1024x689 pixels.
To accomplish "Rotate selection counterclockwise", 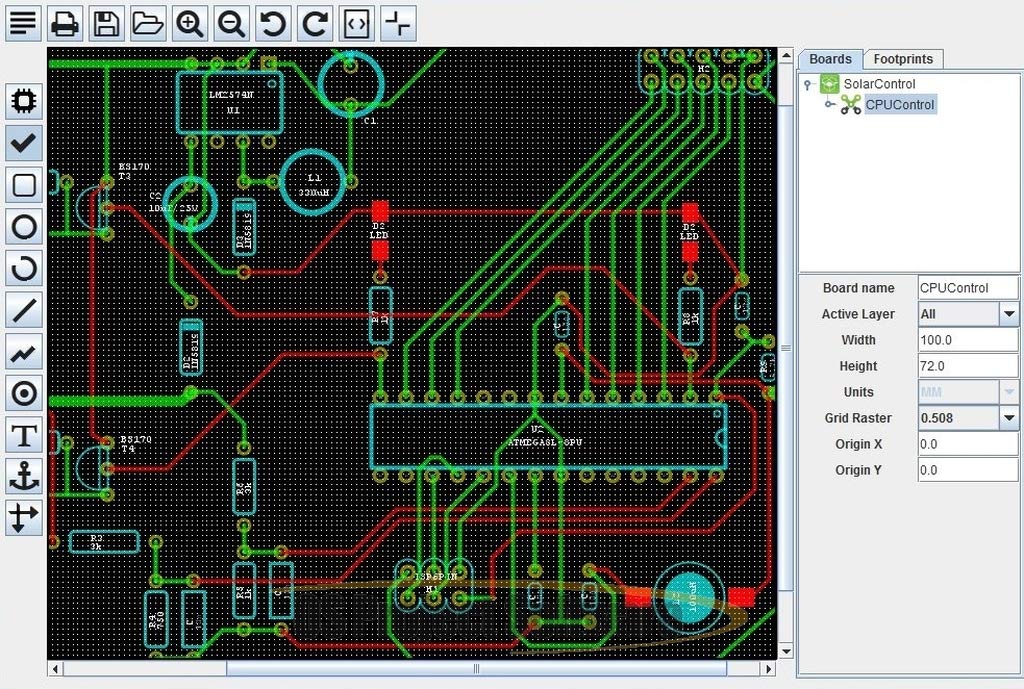I will [x=273, y=22].
